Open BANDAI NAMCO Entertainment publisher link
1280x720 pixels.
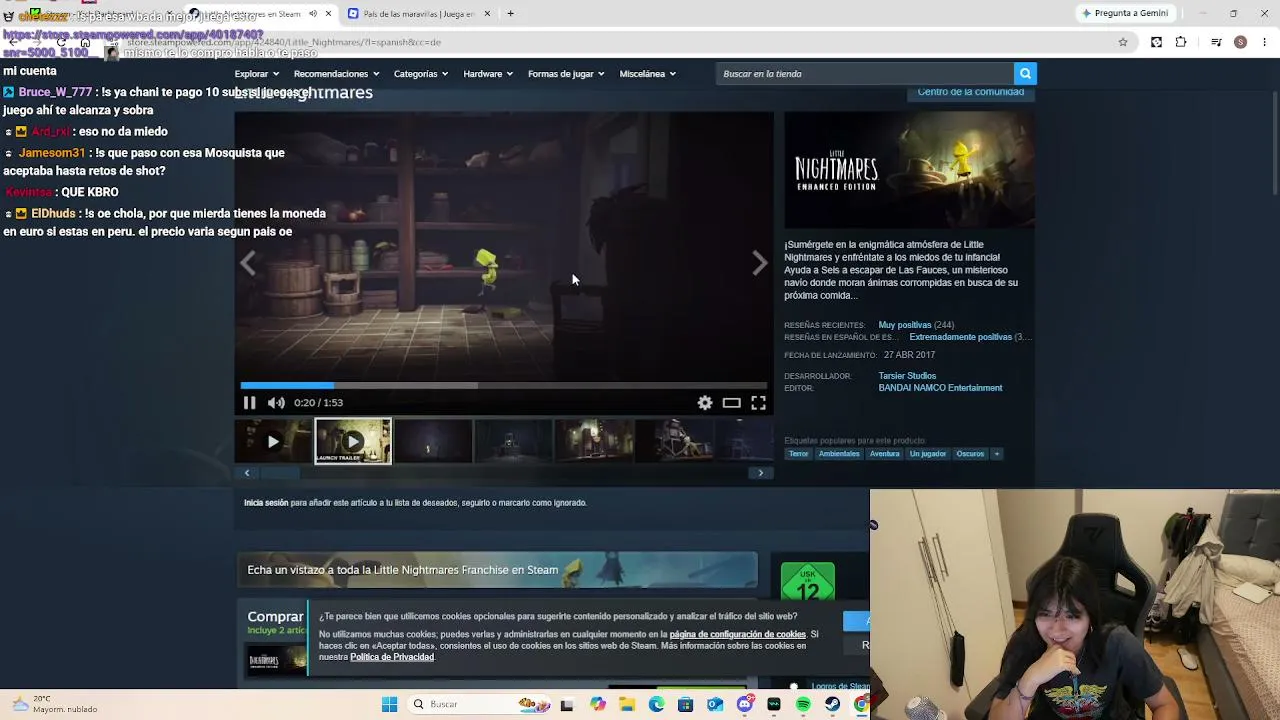pos(940,388)
